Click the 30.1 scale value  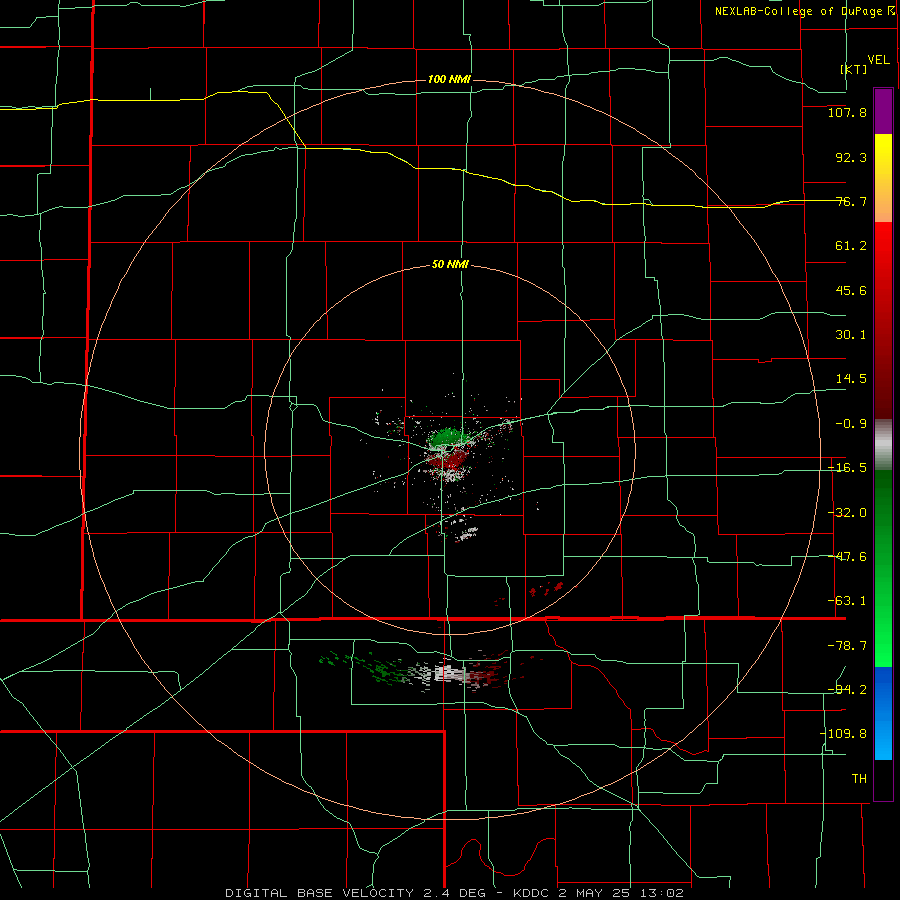click(851, 335)
